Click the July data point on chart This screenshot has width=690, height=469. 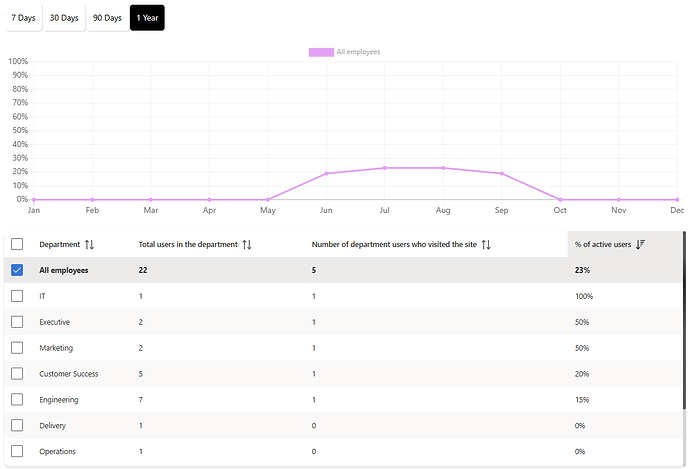384,168
